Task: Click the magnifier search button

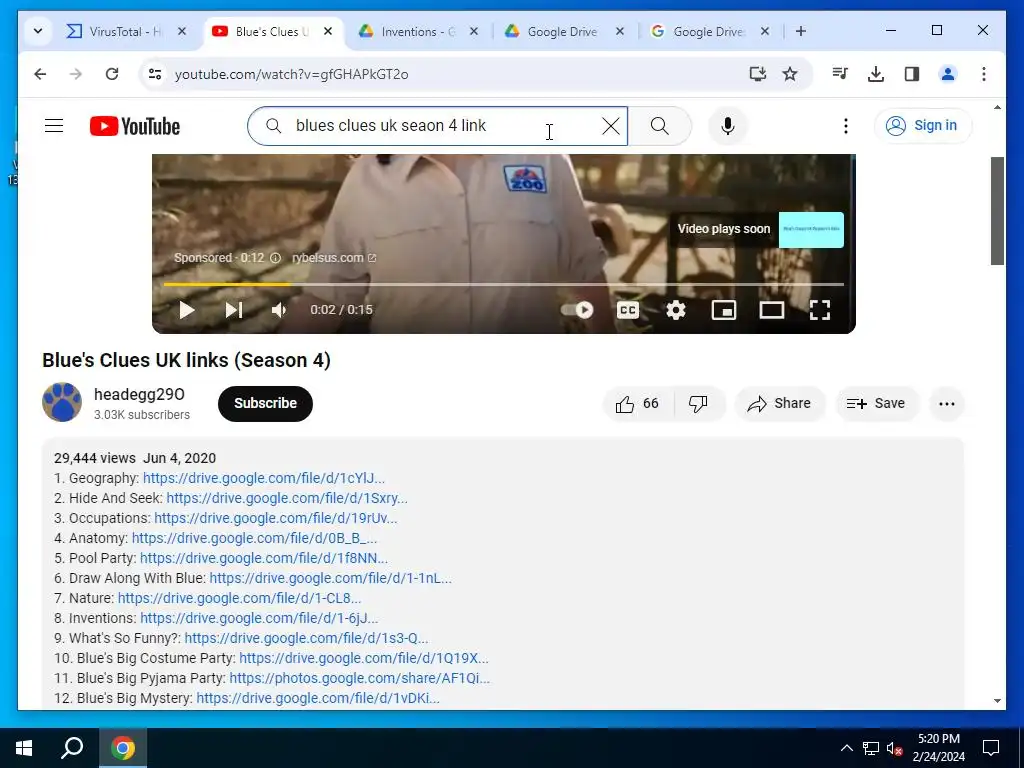Action: pyautogui.click(x=660, y=126)
